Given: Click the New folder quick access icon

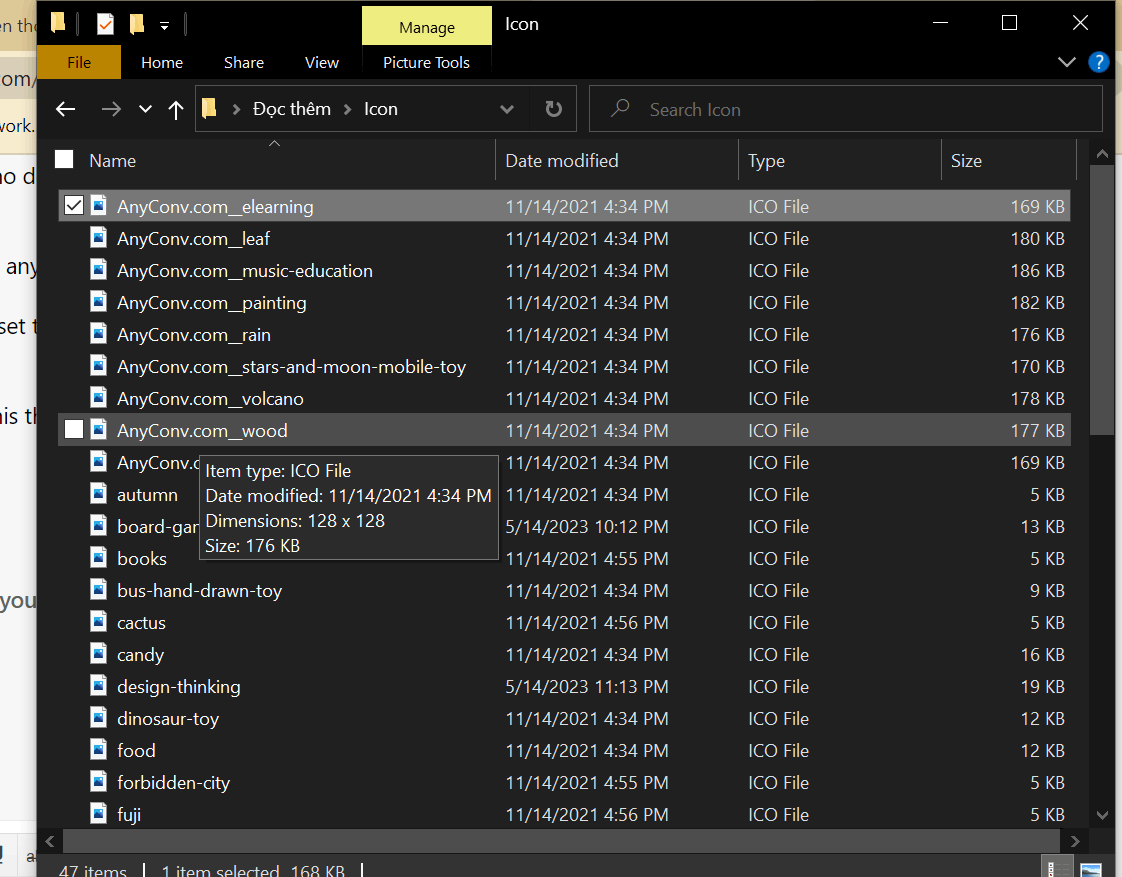Looking at the screenshot, I should click(136, 24).
